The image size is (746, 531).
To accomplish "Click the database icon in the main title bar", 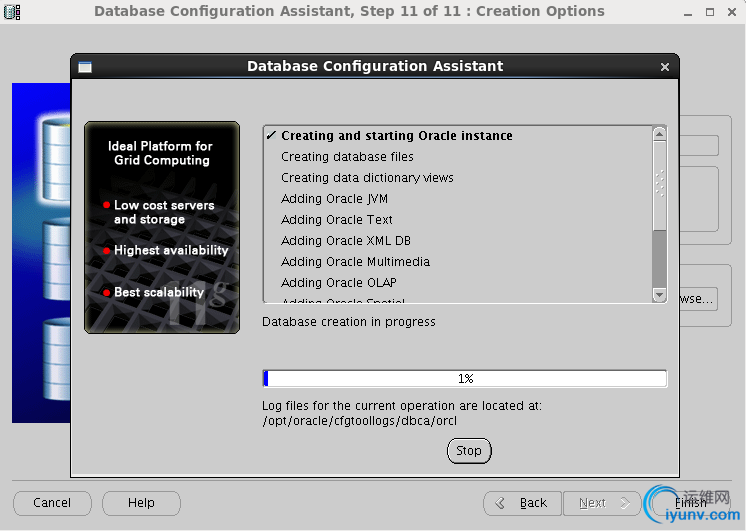I will pos(12,12).
